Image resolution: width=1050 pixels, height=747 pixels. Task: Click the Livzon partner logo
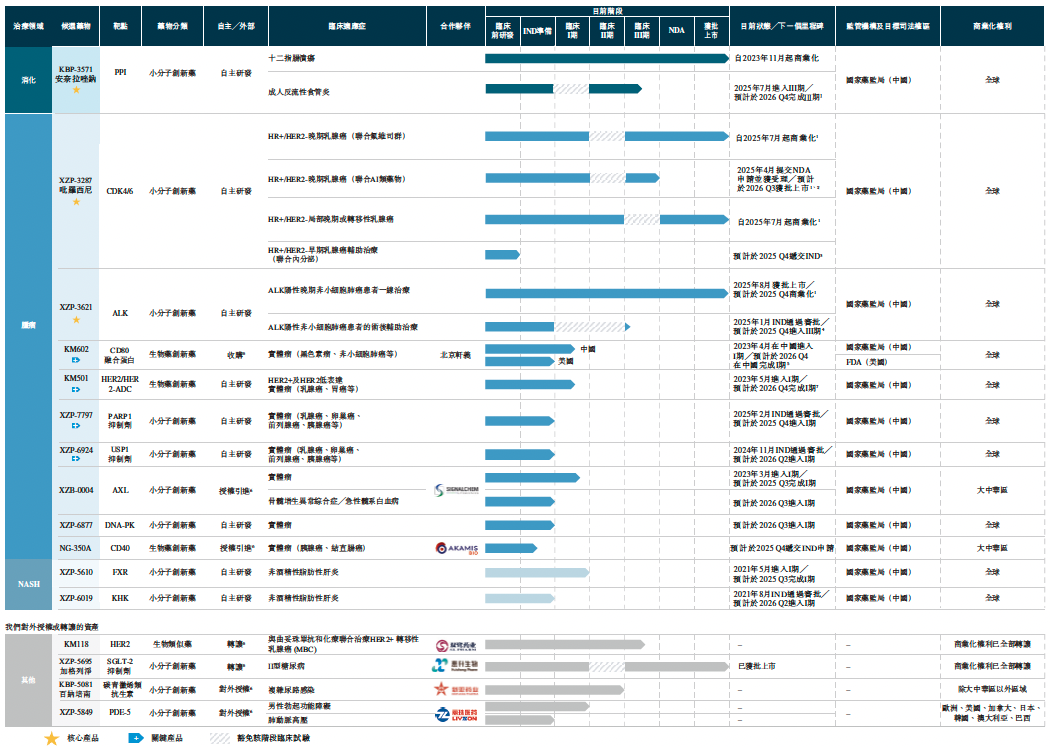(x=456, y=713)
